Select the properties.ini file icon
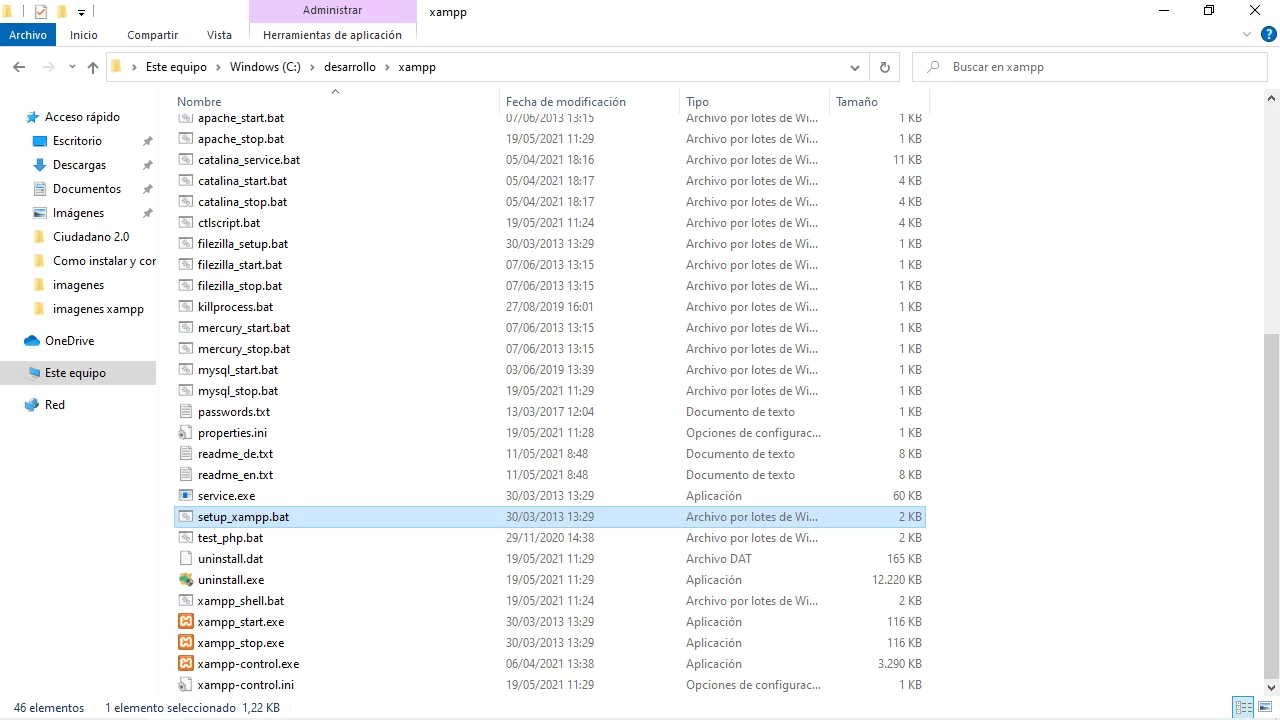 185,433
